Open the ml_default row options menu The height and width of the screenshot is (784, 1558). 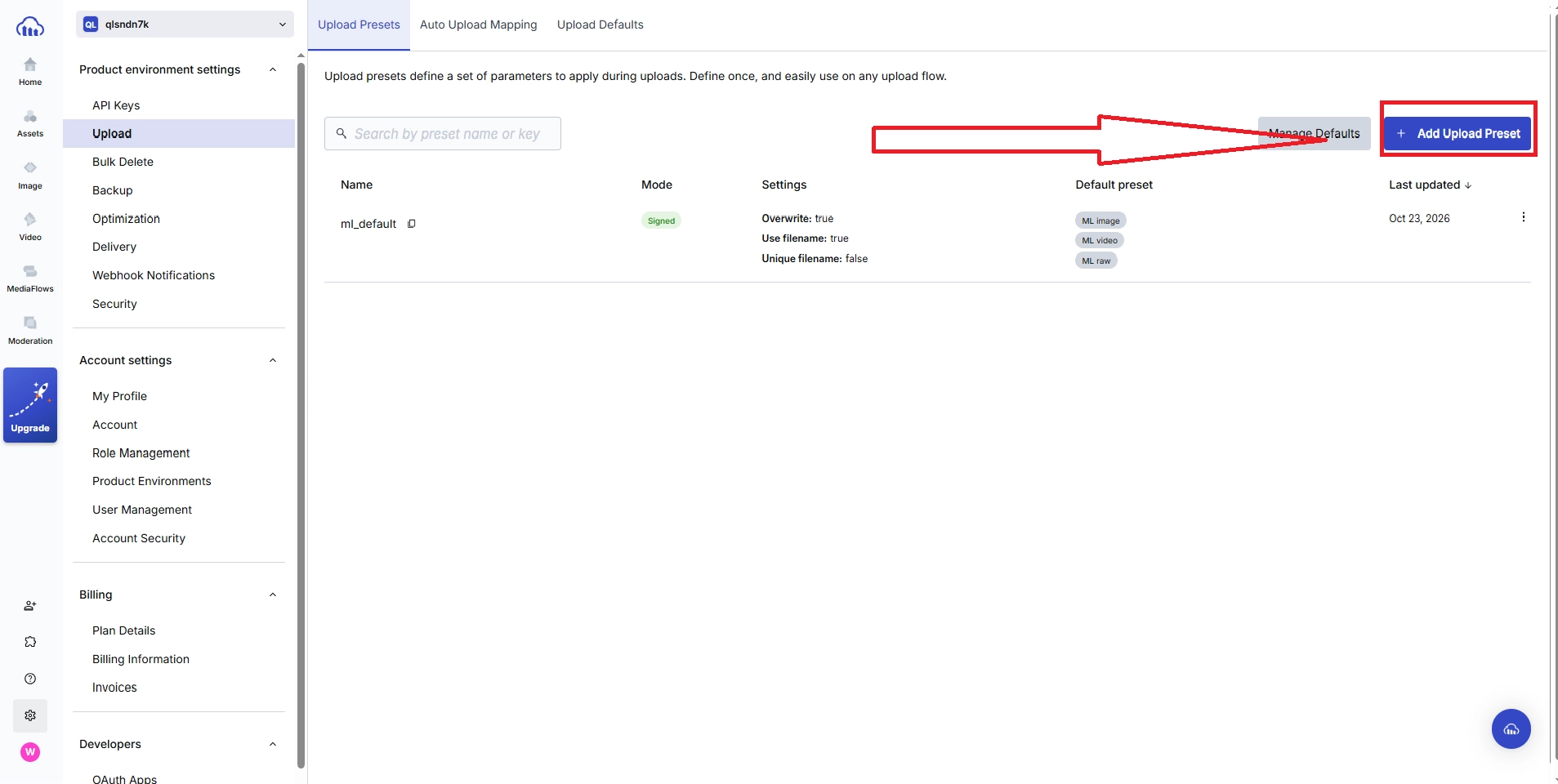pyautogui.click(x=1524, y=217)
